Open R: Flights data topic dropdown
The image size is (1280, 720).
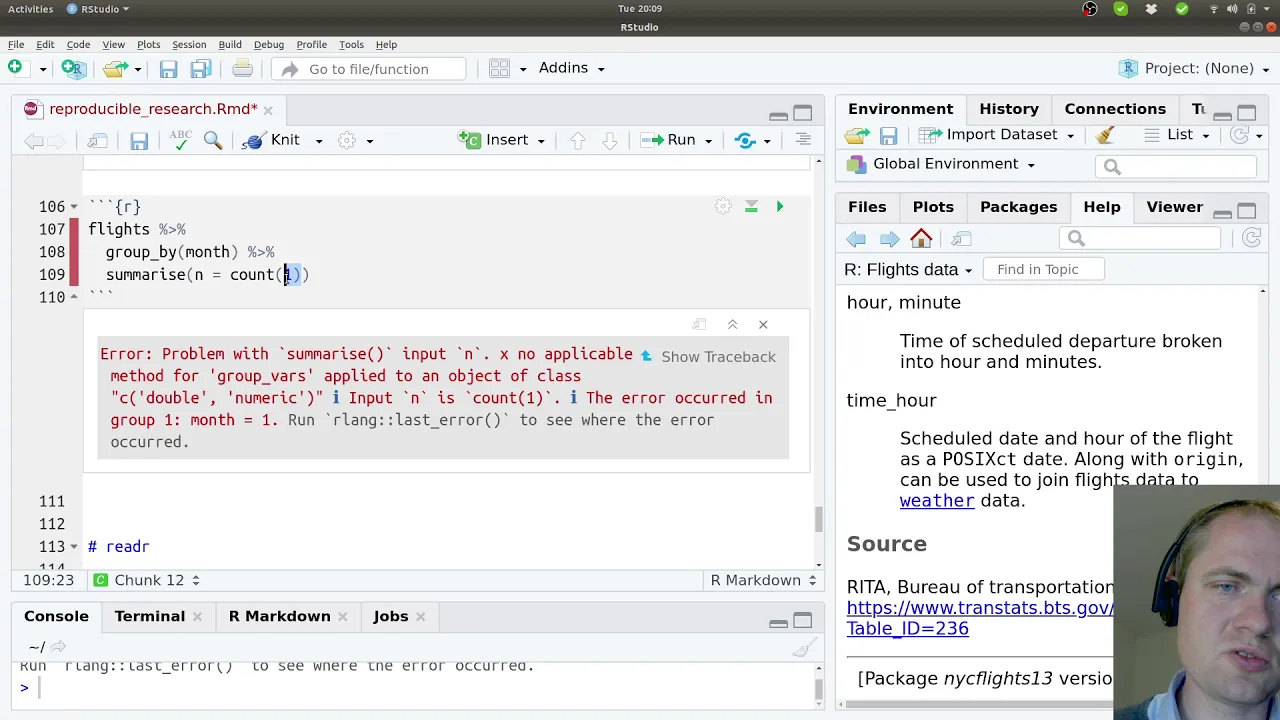pos(908,269)
